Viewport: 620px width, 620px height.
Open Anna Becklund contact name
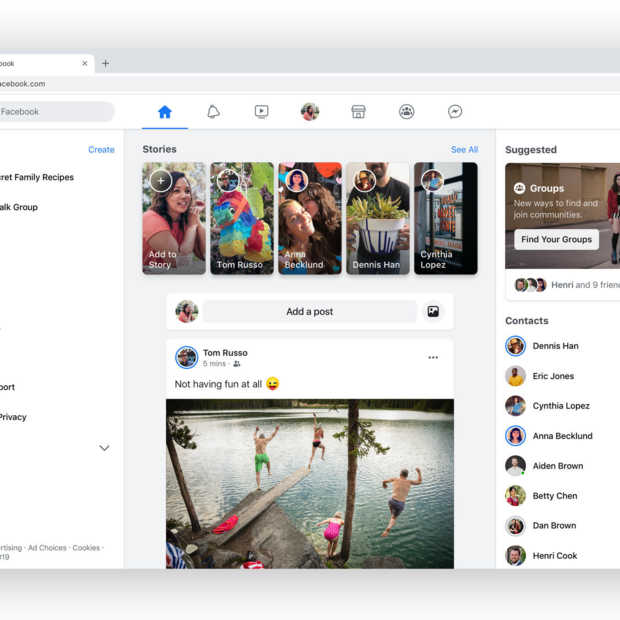pos(563,436)
